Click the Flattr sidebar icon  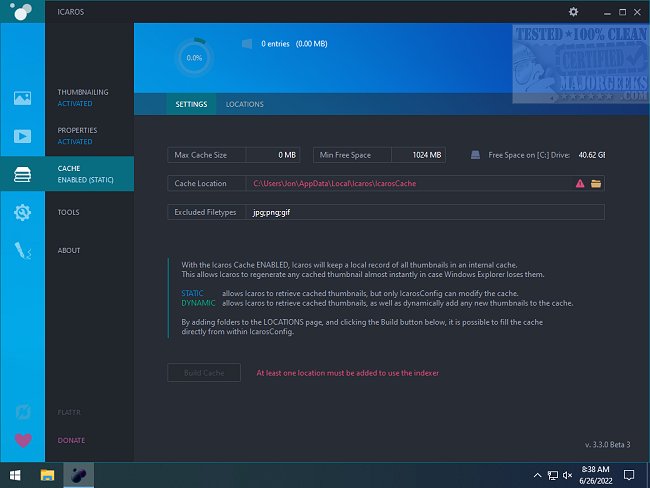pyautogui.click(x=23, y=412)
